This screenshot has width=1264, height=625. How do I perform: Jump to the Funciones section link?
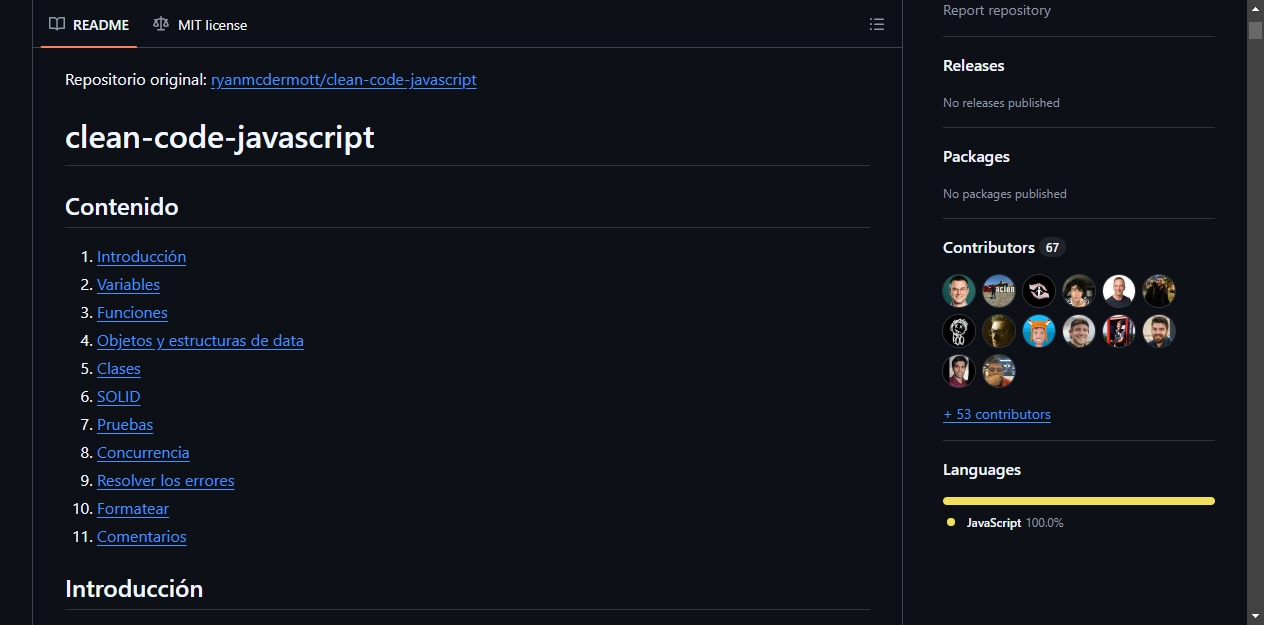132,312
